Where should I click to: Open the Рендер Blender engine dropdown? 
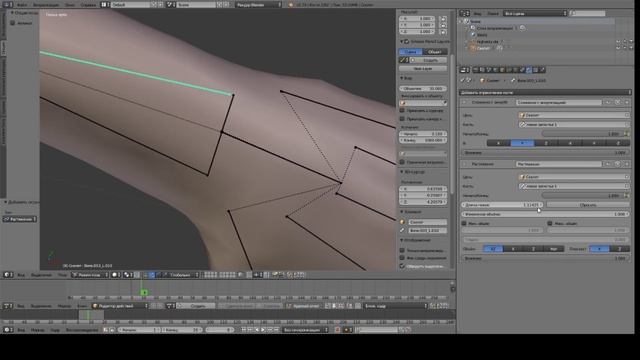259,4
